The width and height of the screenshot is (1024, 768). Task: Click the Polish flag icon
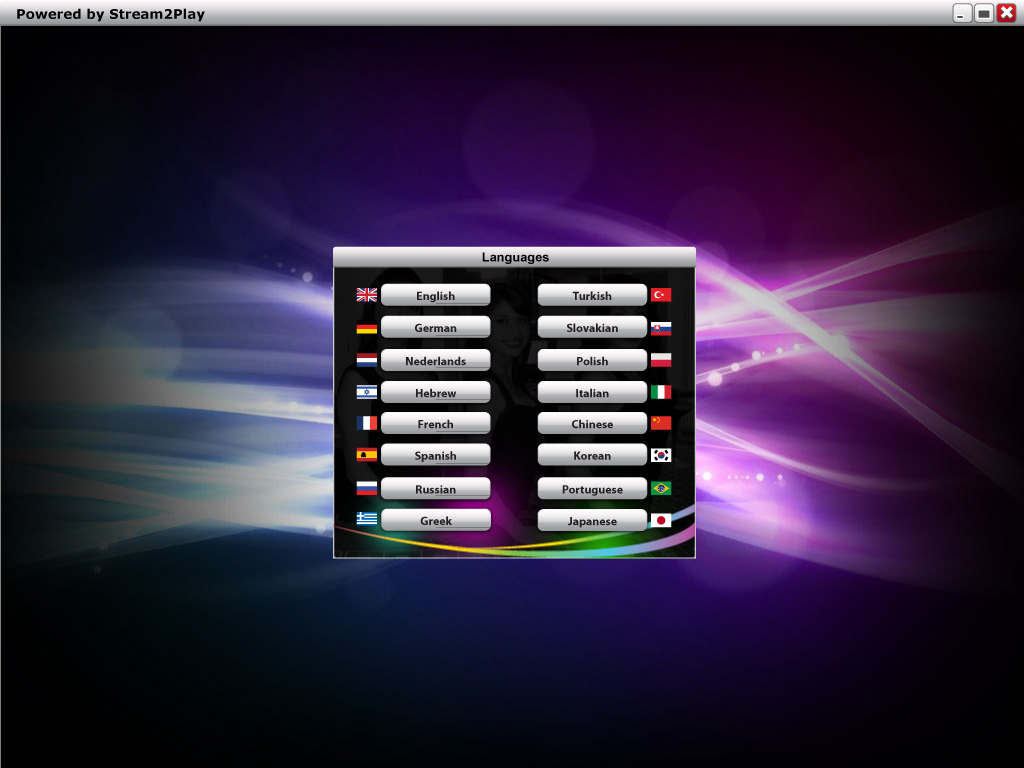661,360
